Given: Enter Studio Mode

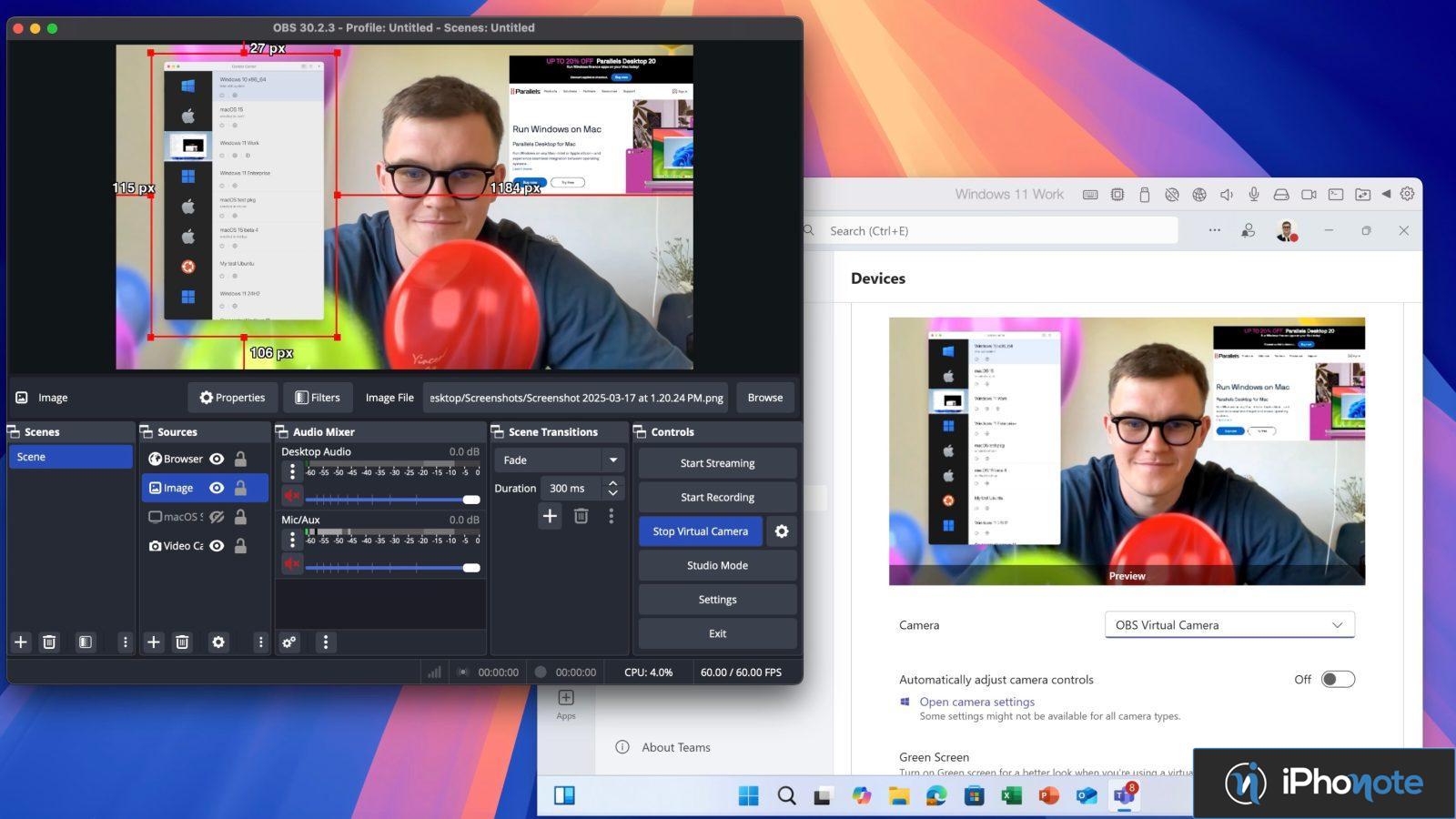Looking at the screenshot, I should (x=717, y=565).
